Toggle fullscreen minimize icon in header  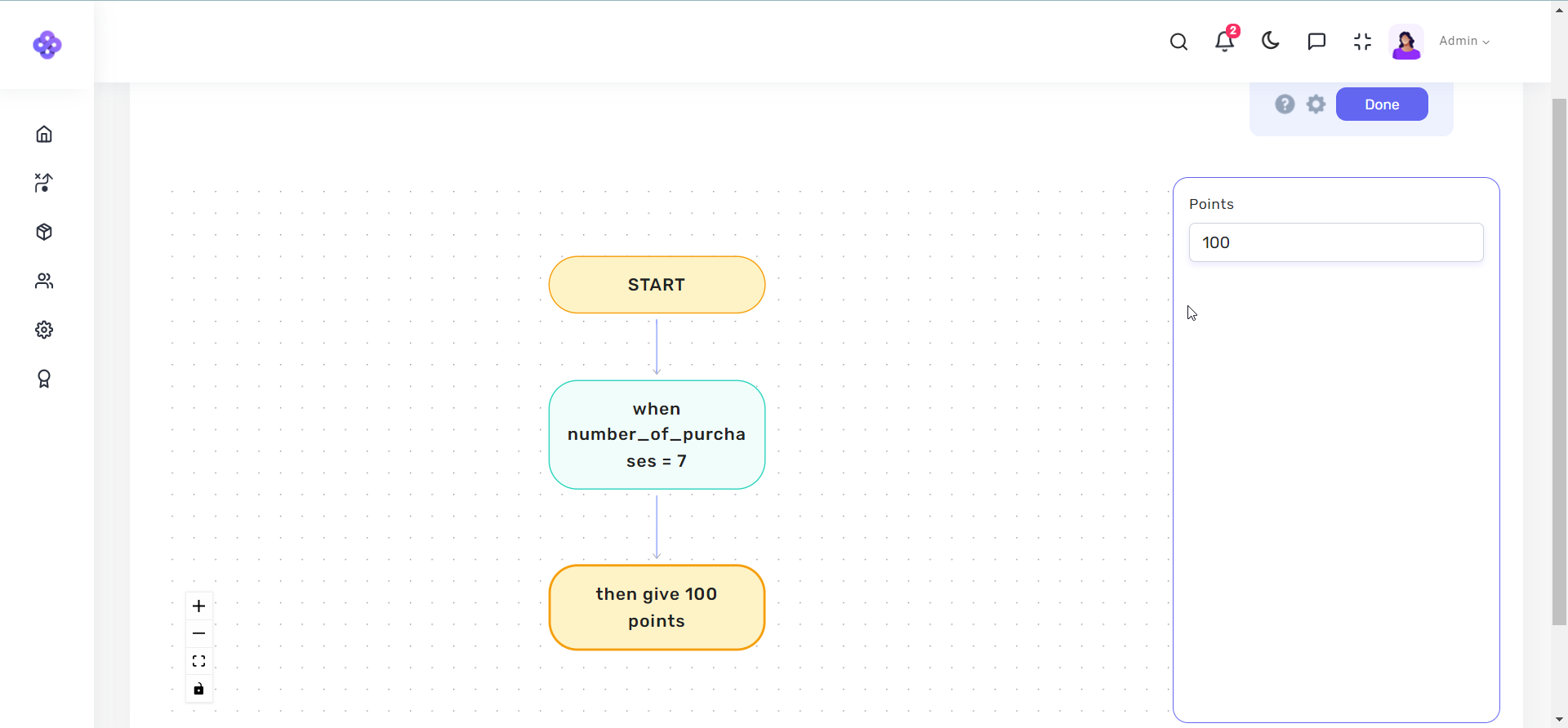pyautogui.click(x=1362, y=42)
